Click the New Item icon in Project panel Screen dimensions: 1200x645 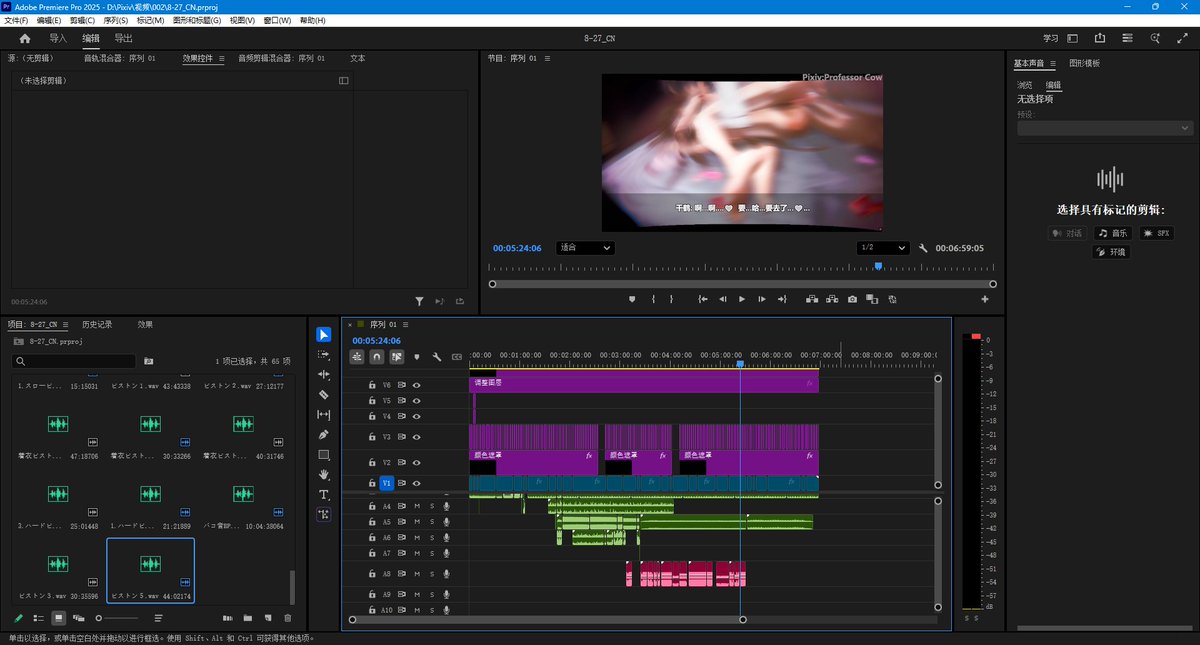pyautogui.click(x=268, y=618)
